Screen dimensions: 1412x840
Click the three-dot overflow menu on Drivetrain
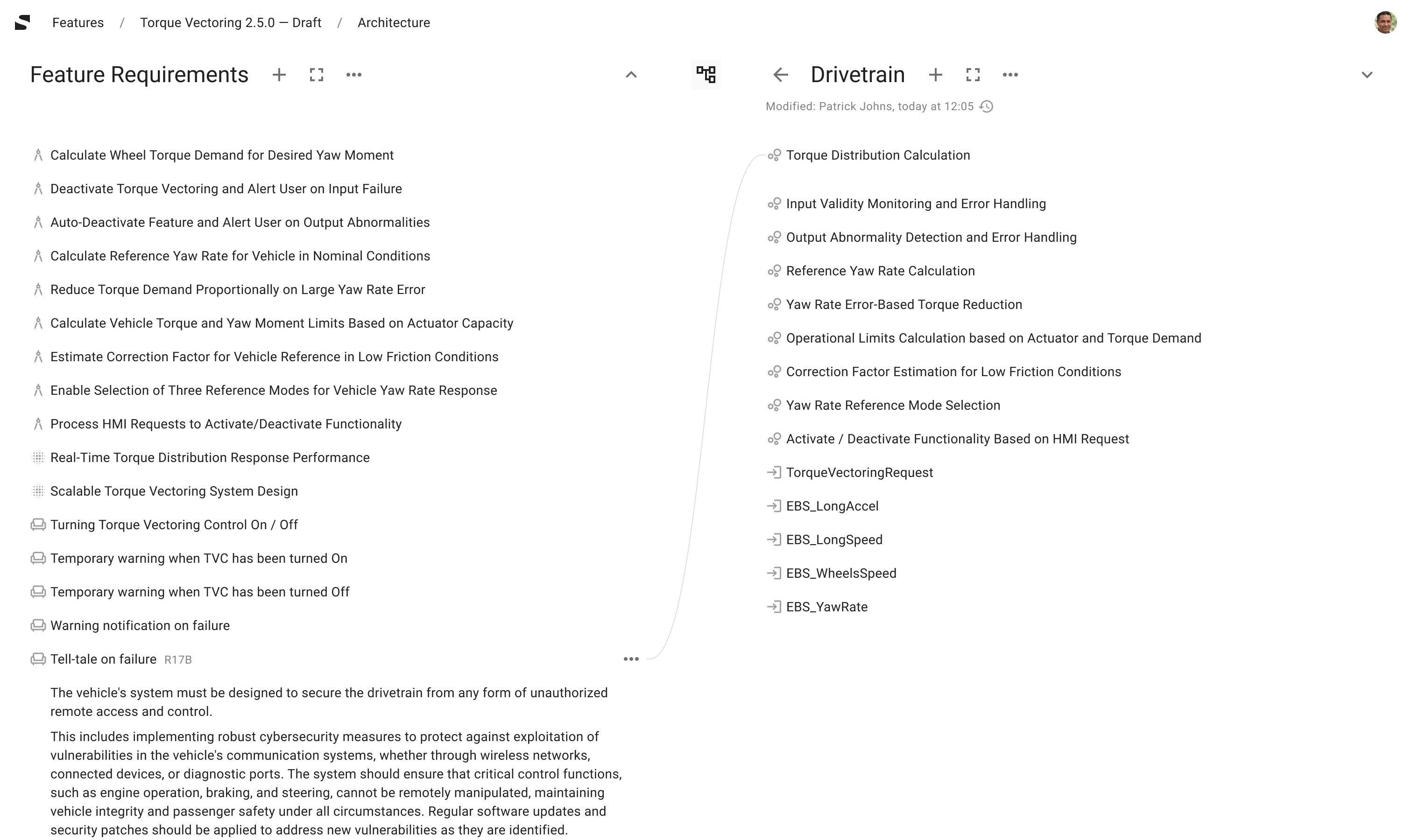1010,74
